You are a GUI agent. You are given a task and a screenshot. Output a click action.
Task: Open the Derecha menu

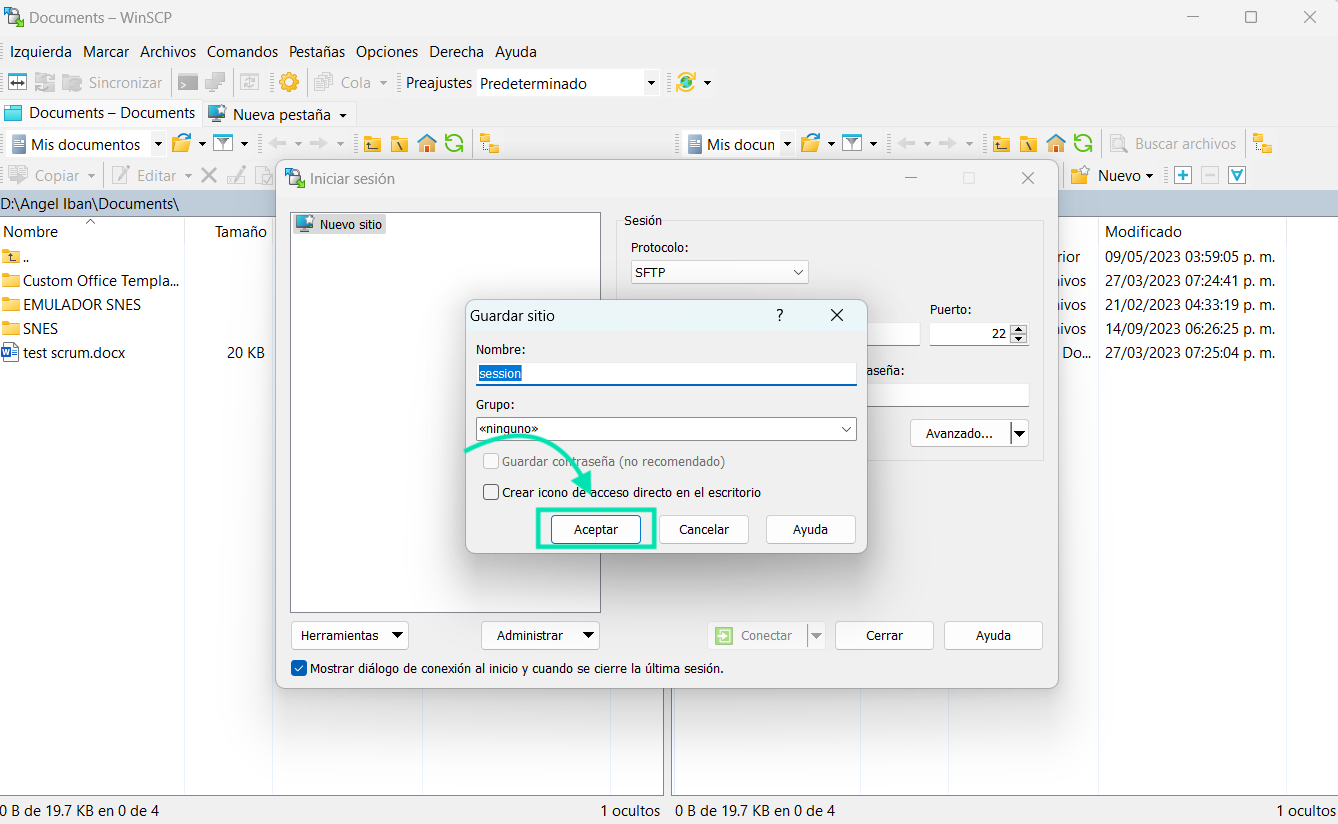point(457,51)
